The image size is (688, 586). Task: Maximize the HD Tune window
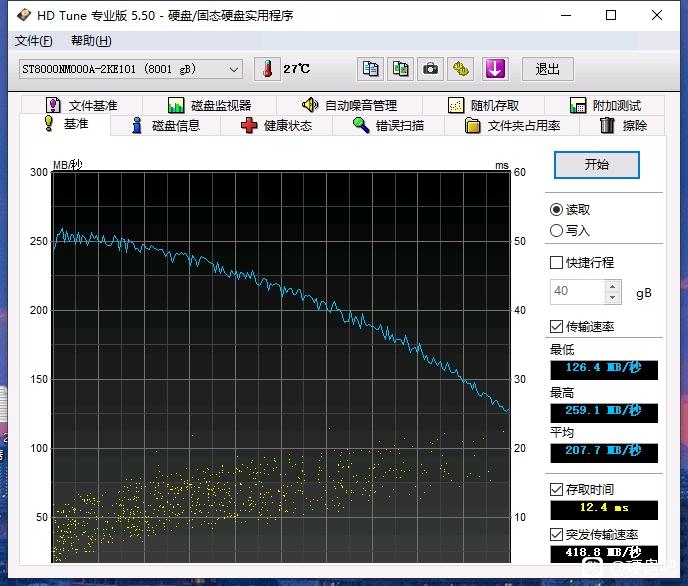point(611,15)
